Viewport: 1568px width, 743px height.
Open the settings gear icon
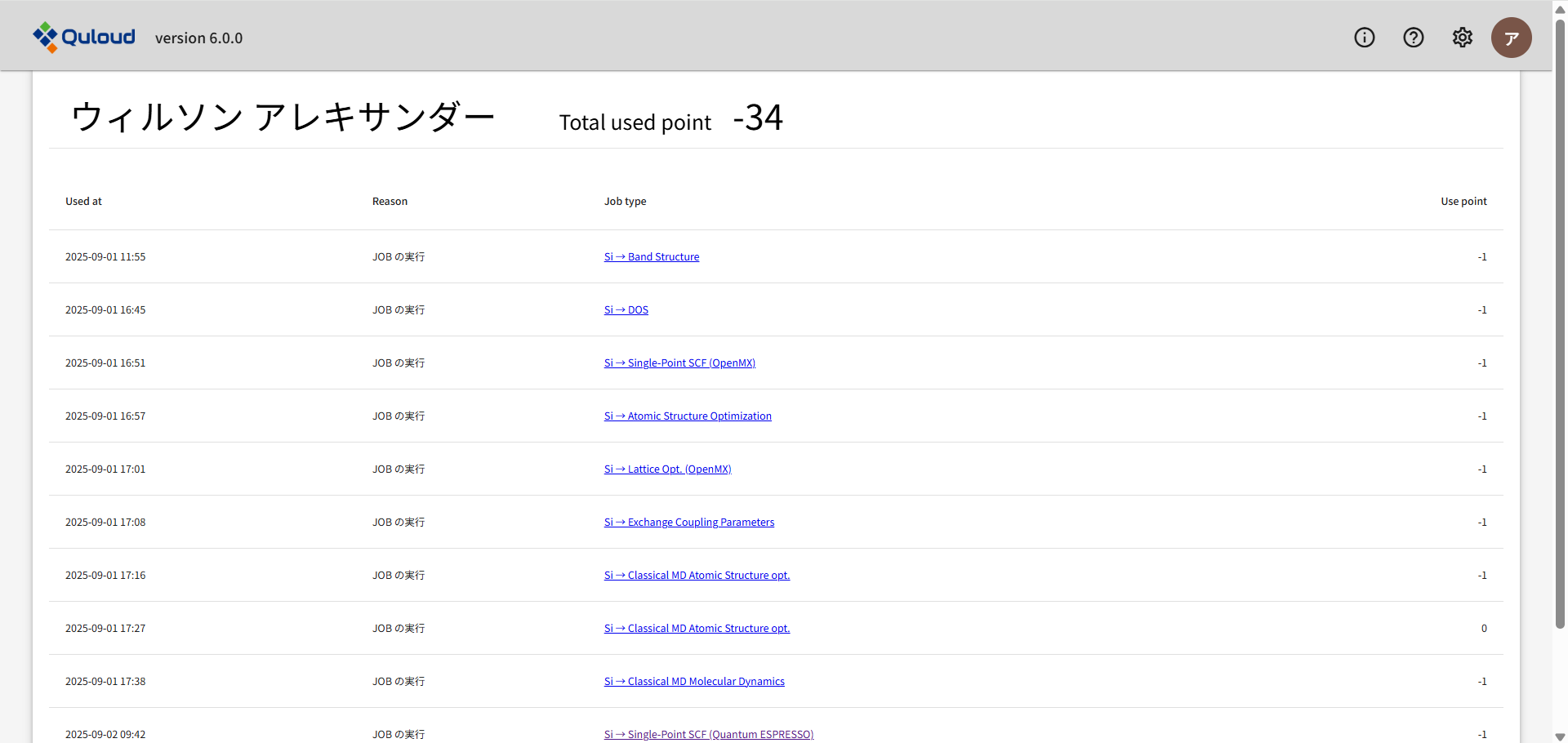[1462, 38]
